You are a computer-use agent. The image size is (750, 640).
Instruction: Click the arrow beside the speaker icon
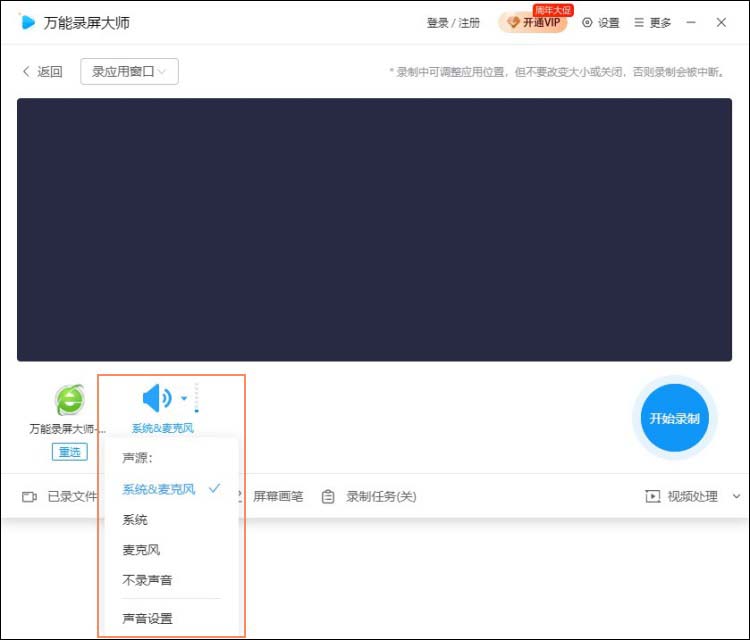(x=184, y=399)
